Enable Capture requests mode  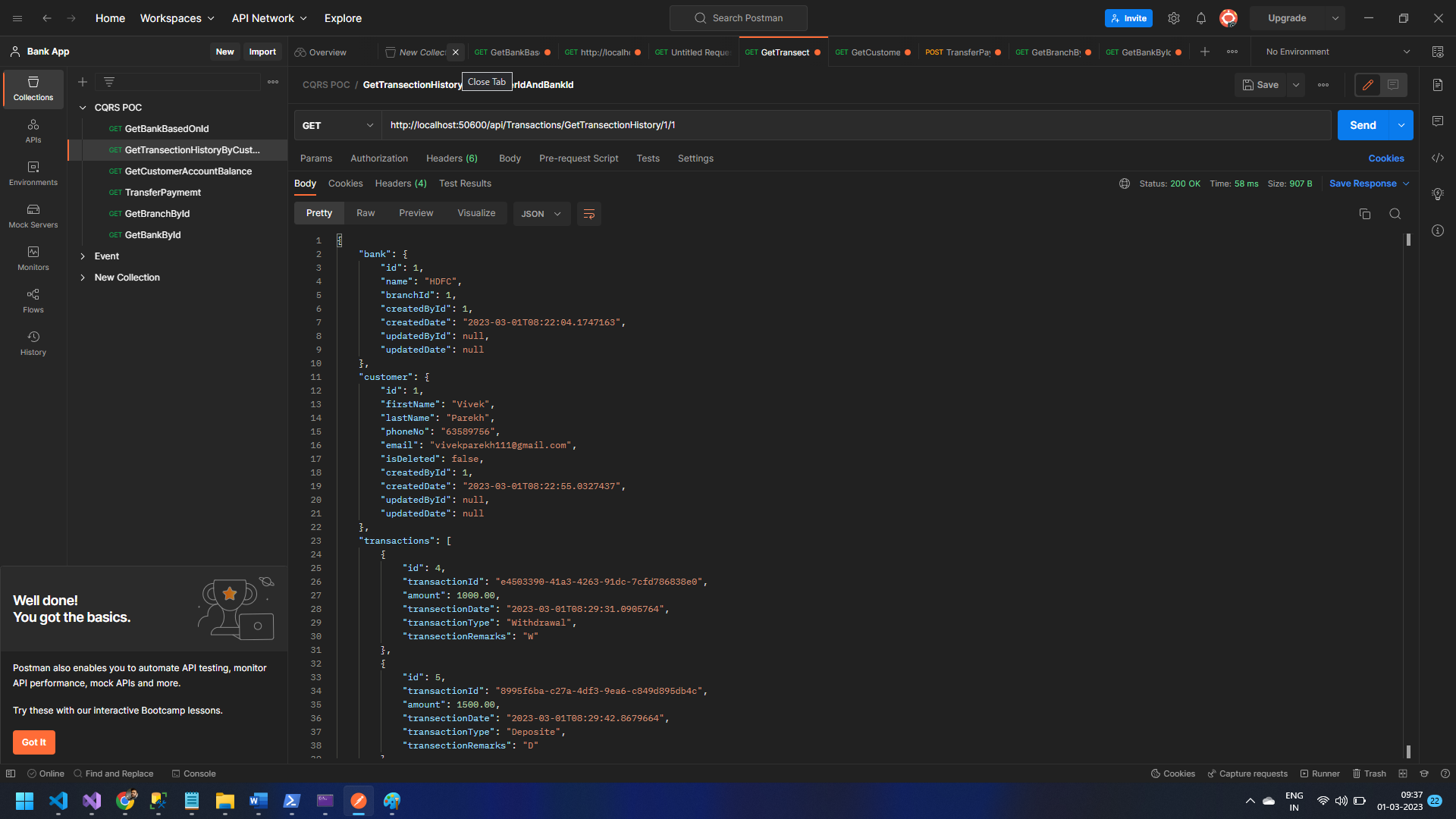point(1247,773)
